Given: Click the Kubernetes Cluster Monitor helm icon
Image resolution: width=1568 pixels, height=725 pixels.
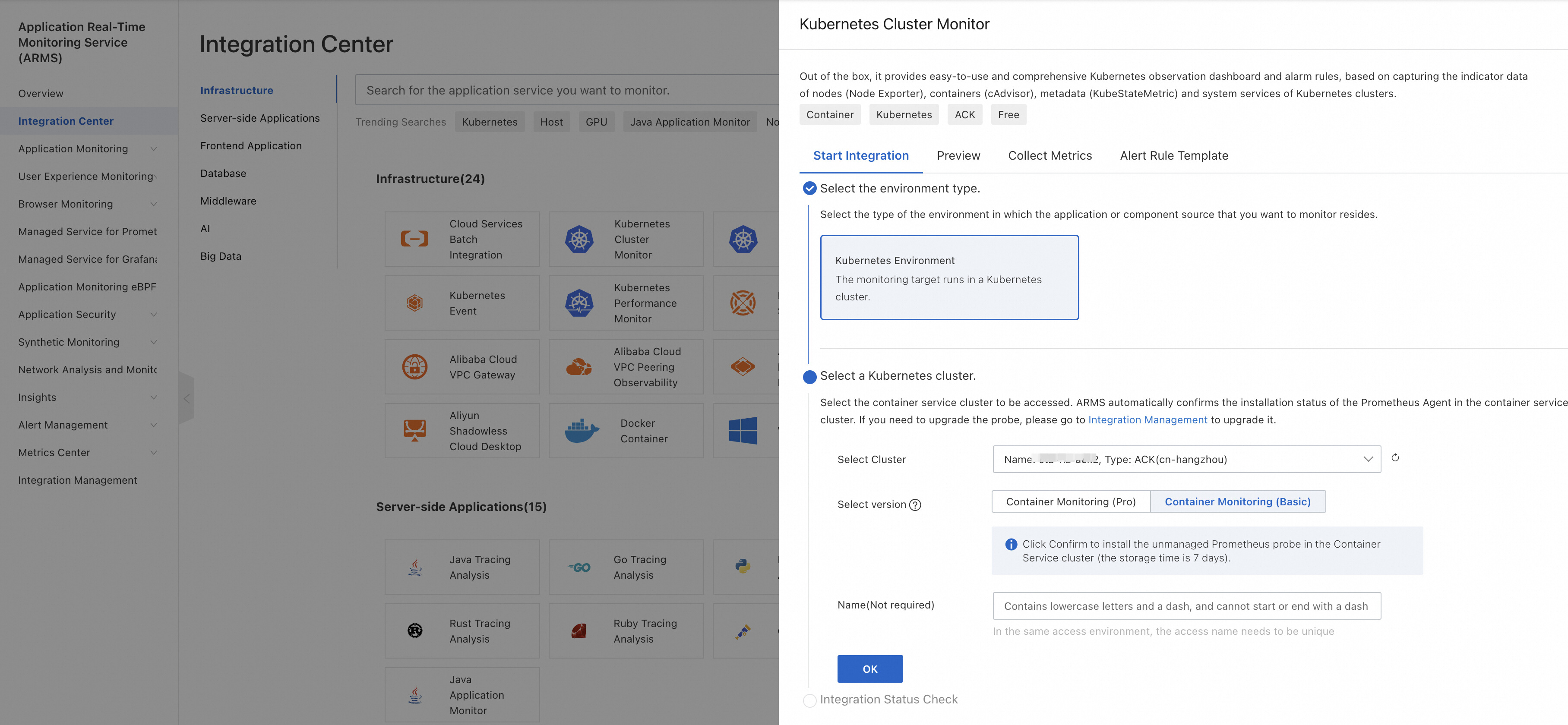Looking at the screenshot, I should (579, 239).
